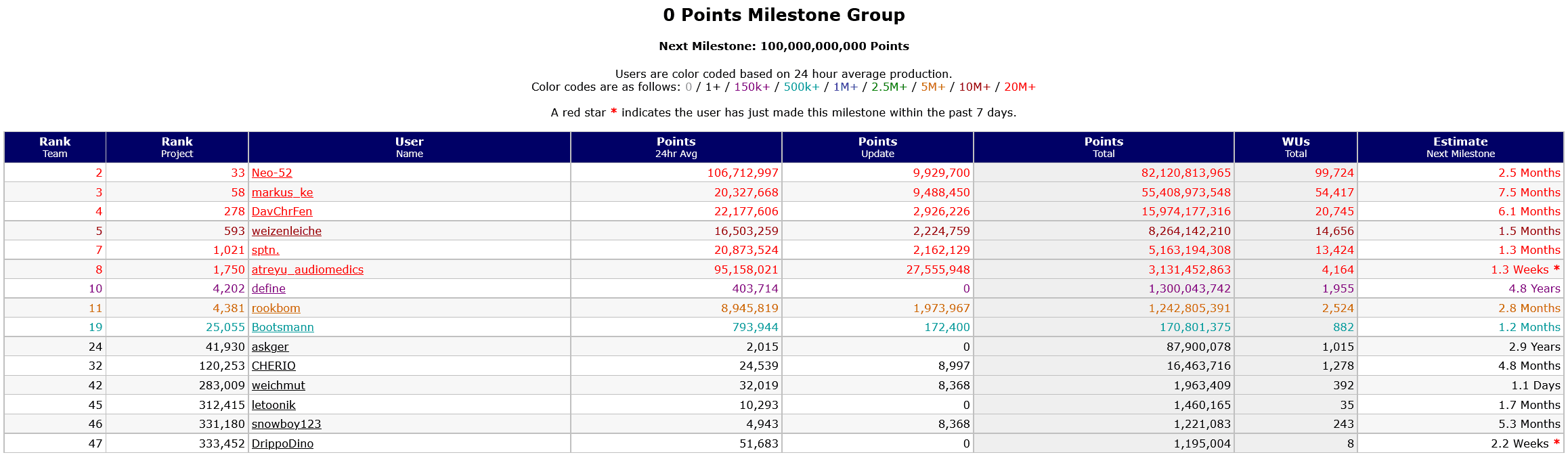Open DrippoDino's user page
The width and height of the screenshot is (1568, 457).
(x=282, y=443)
